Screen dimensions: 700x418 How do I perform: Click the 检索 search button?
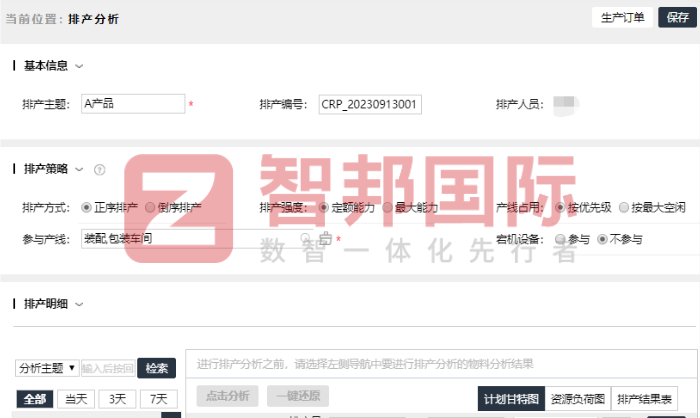pyautogui.click(x=156, y=368)
